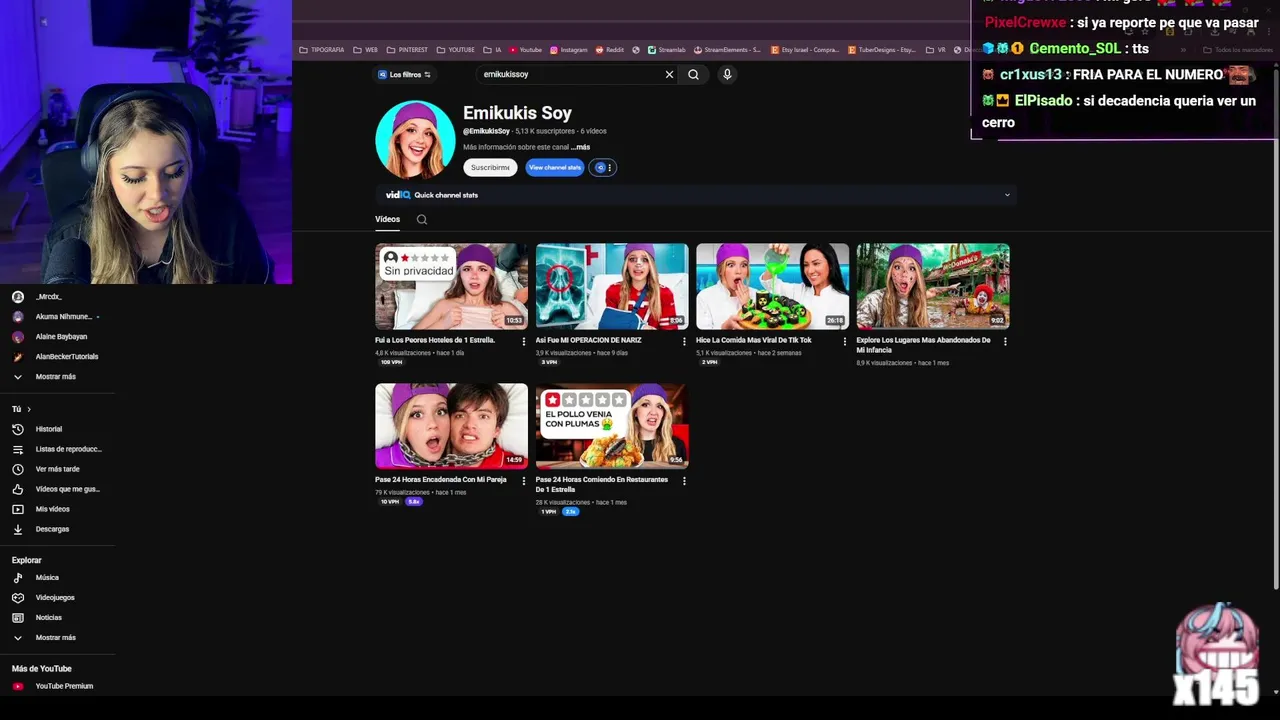Open options menu for the Peores Hoteles video
The height and width of the screenshot is (720, 1280).
pyautogui.click(x=523, y=341)
